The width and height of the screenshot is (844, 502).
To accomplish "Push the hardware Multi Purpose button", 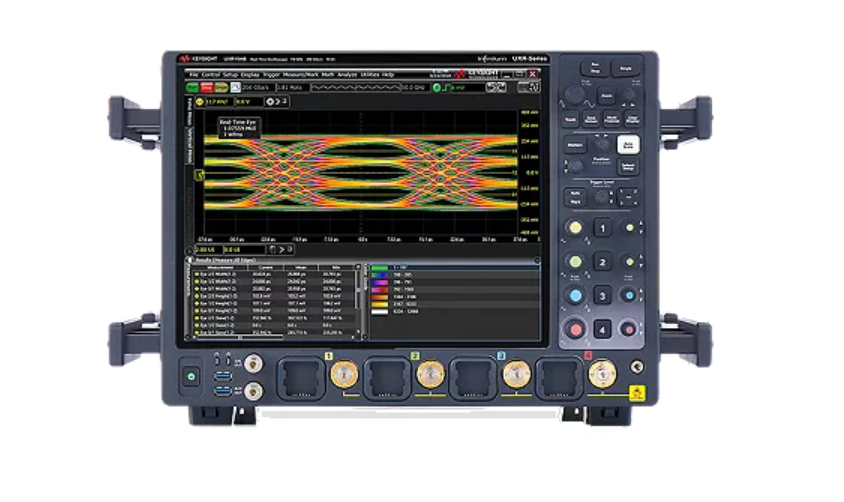I will [611, 119].
